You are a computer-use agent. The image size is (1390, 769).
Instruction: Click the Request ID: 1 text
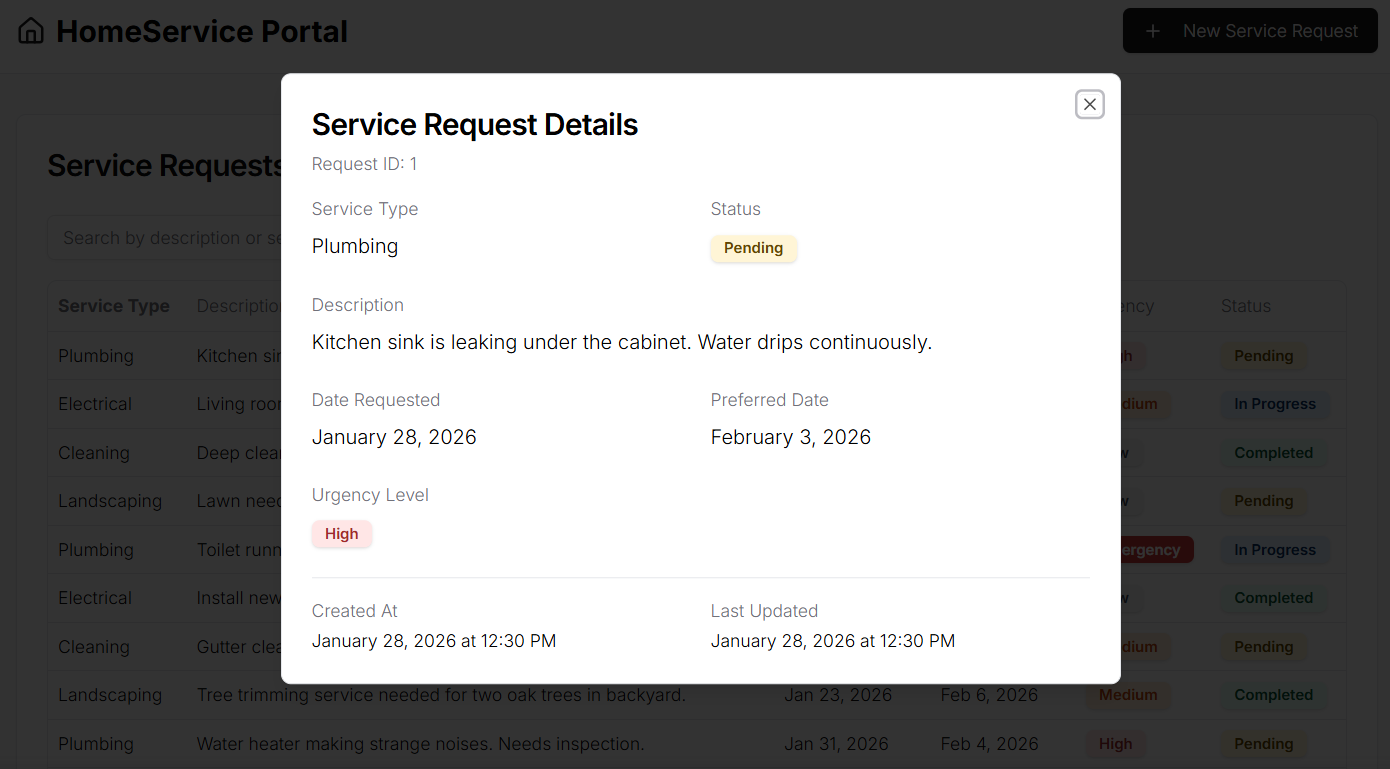pos(364,164)
